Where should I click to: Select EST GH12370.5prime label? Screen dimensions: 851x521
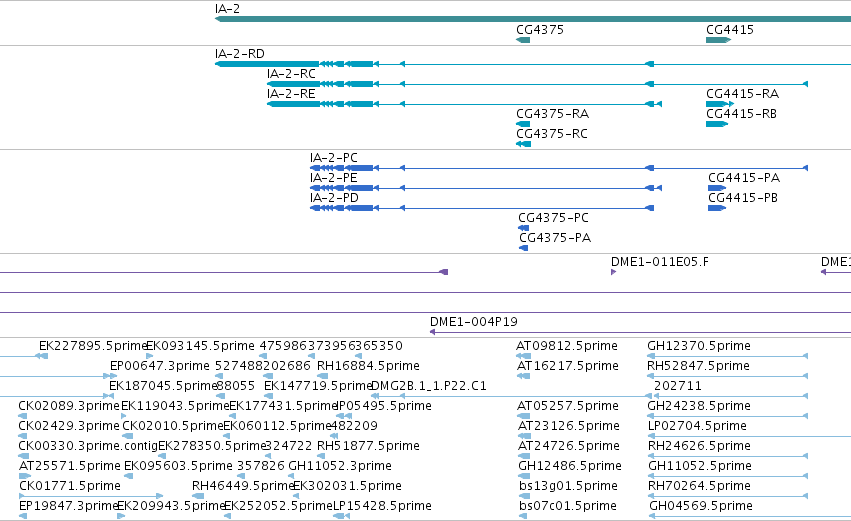[x=698, y=346]
